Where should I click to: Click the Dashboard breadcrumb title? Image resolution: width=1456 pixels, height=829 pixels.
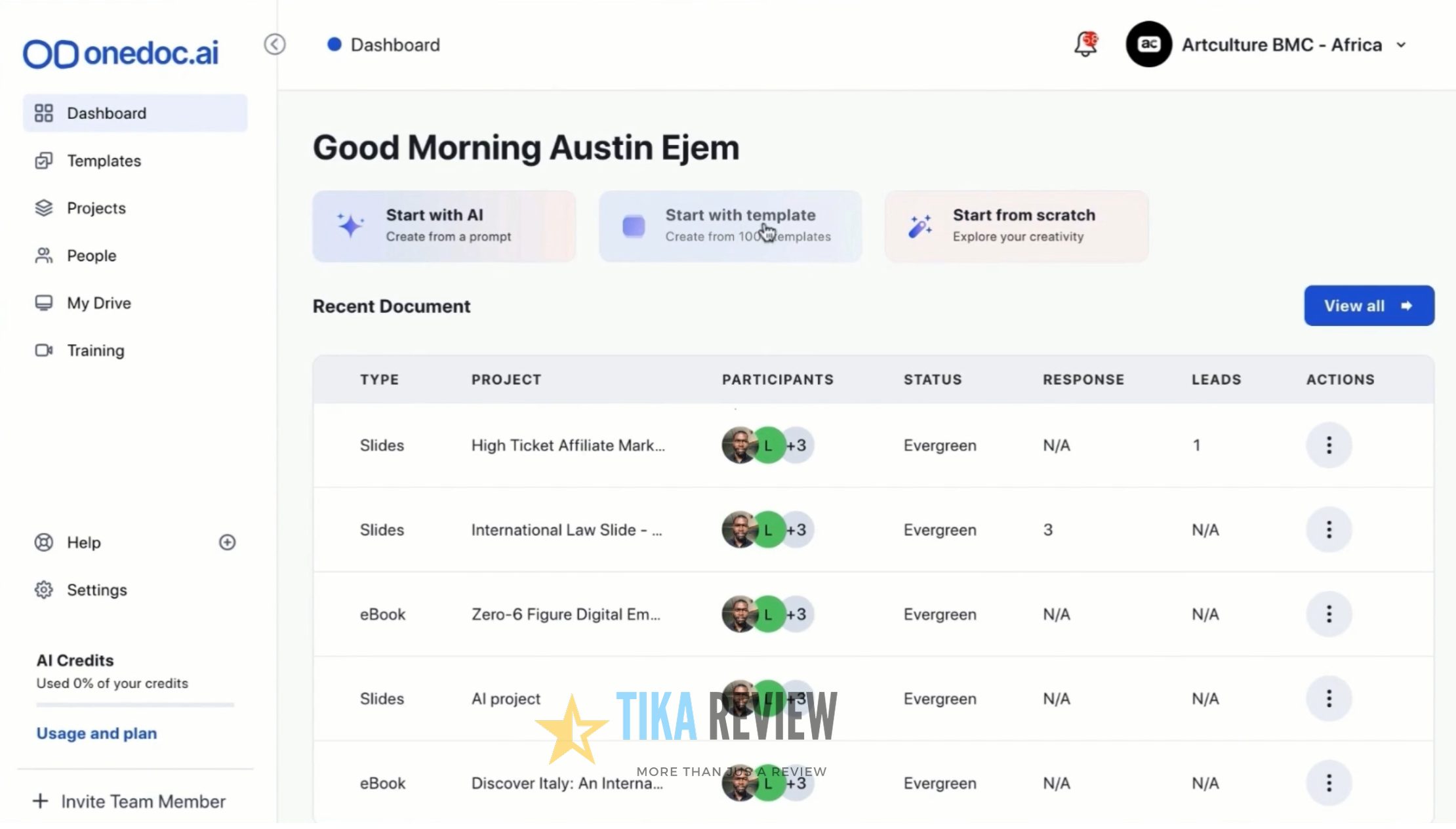[x=395, y=45]
